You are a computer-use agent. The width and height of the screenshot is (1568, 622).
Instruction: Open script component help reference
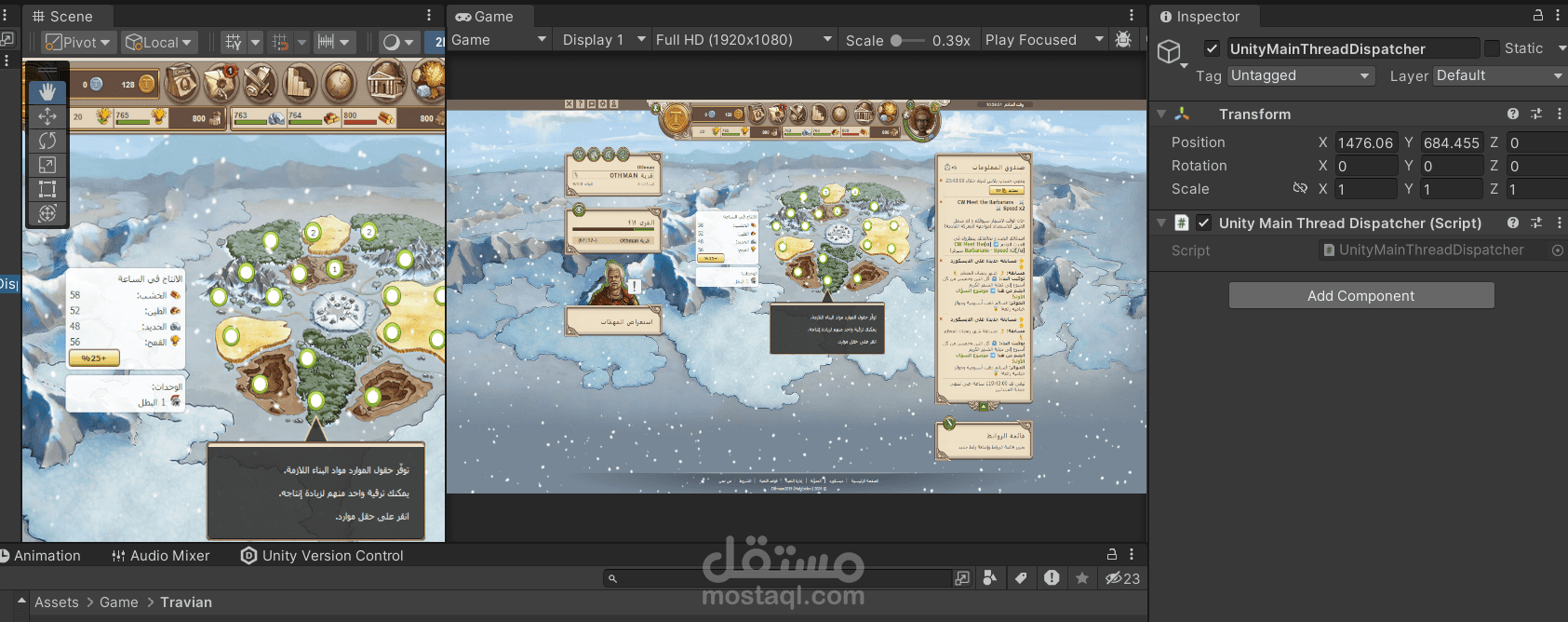pyautogui.click(x=1513, y=223)
